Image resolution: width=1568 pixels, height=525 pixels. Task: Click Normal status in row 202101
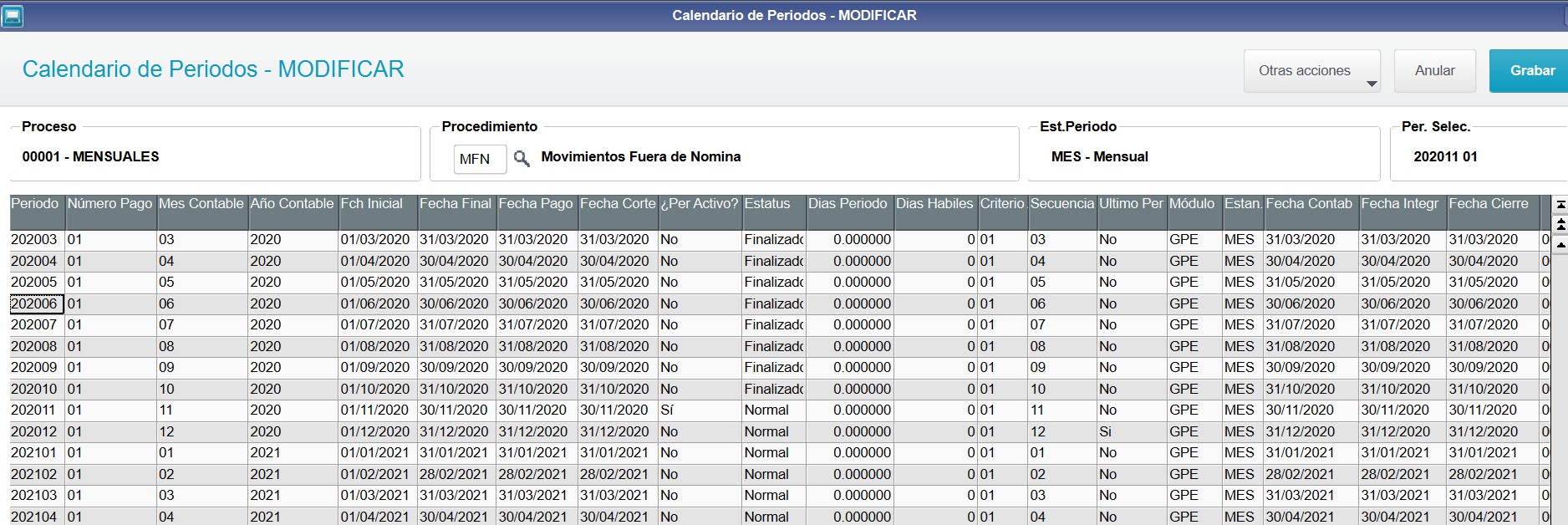click(x=773, y=453)
